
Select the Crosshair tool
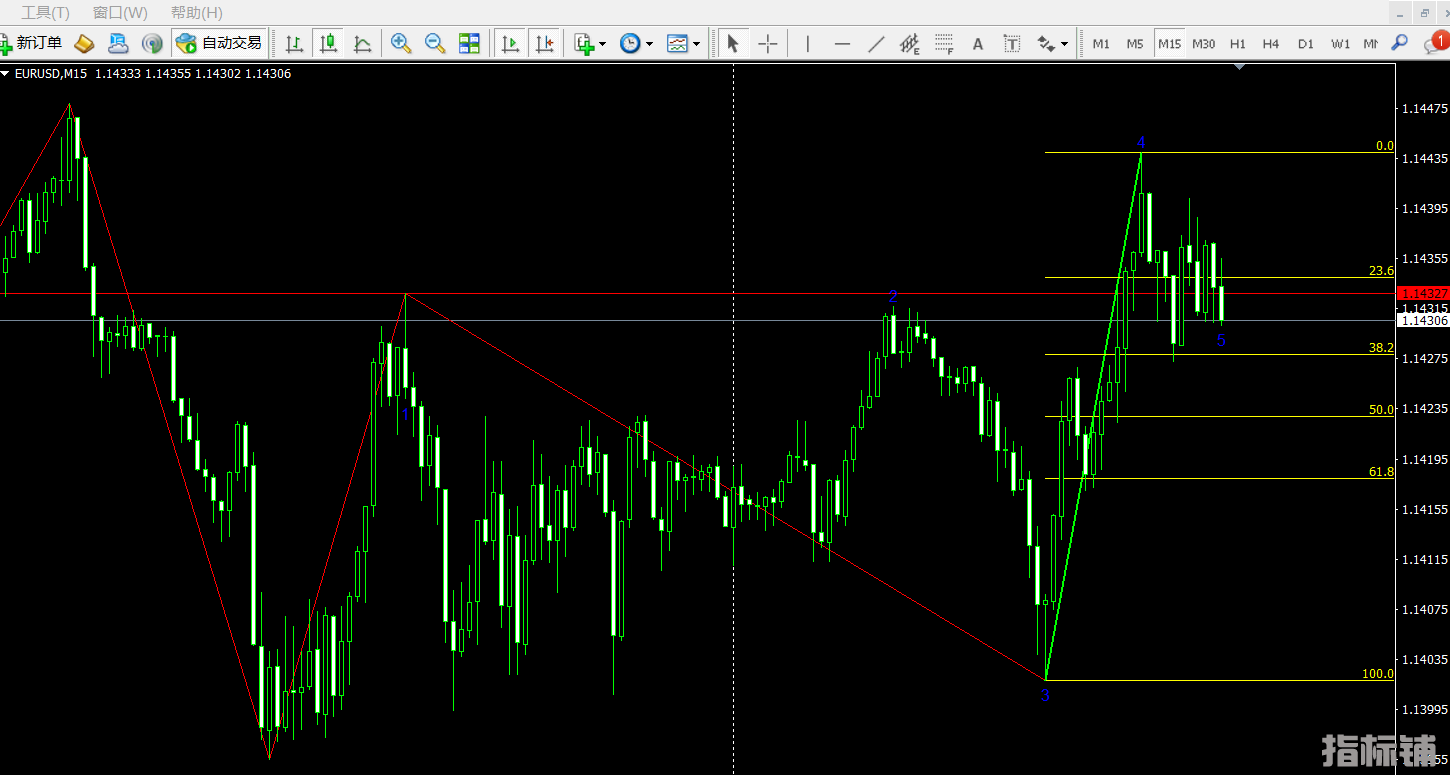767,43
